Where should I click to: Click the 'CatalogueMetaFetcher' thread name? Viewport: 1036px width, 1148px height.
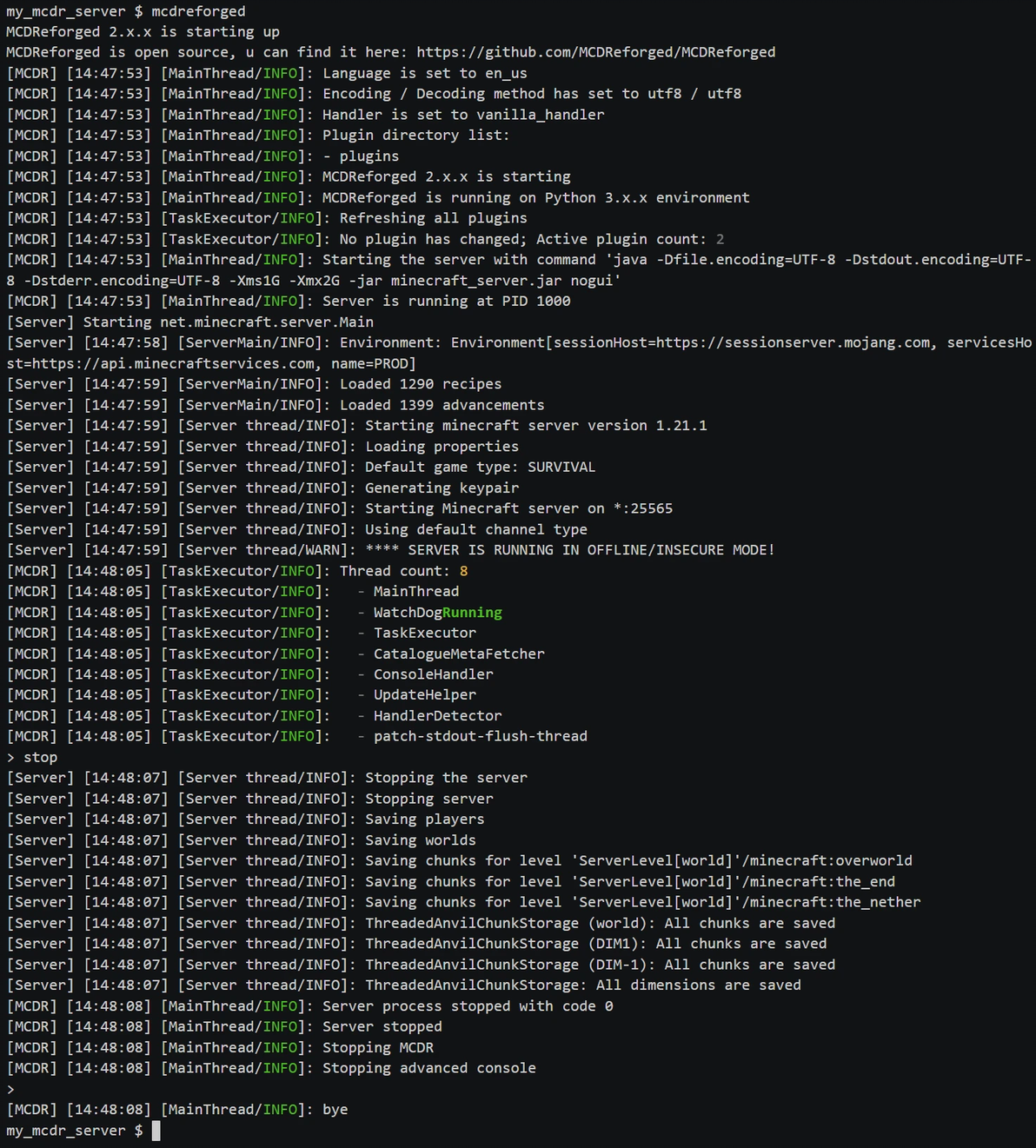[459, 654]
